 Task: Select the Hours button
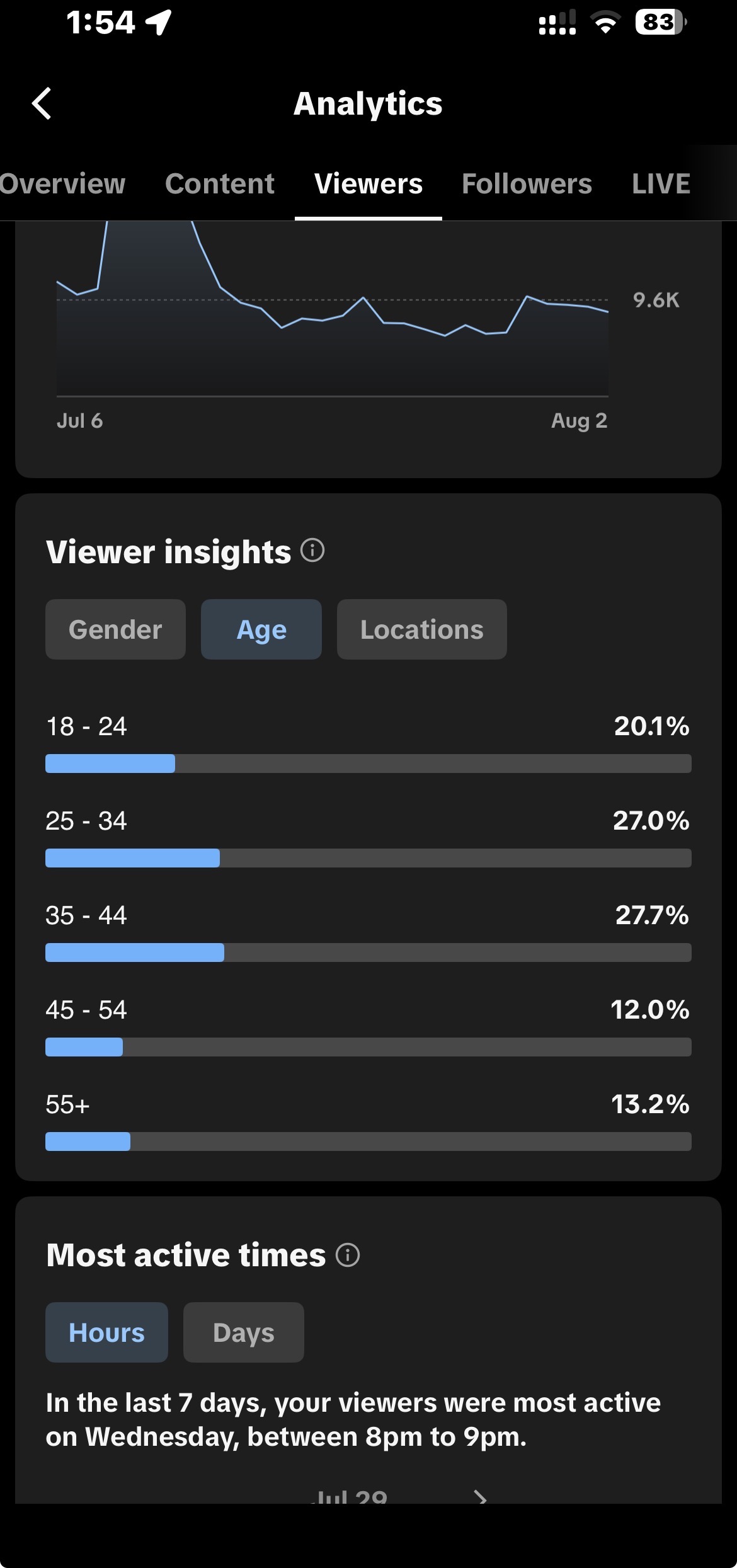pyautogui.click(x=106, y=1332)
